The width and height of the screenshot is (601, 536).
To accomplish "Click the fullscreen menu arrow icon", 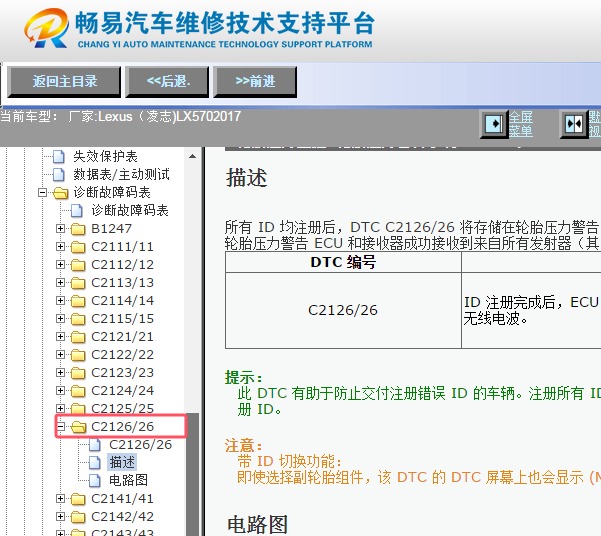I will coord(494,124).
